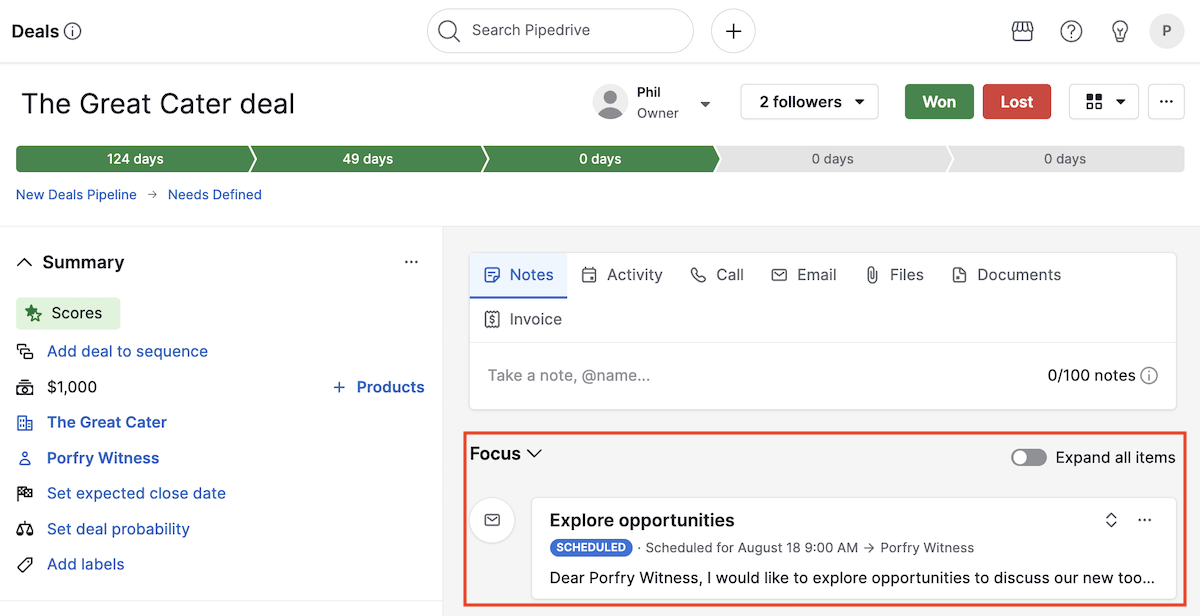Click The Great Cater deal title
Viewport: 1200px width, 616px height.
[158, 104]
